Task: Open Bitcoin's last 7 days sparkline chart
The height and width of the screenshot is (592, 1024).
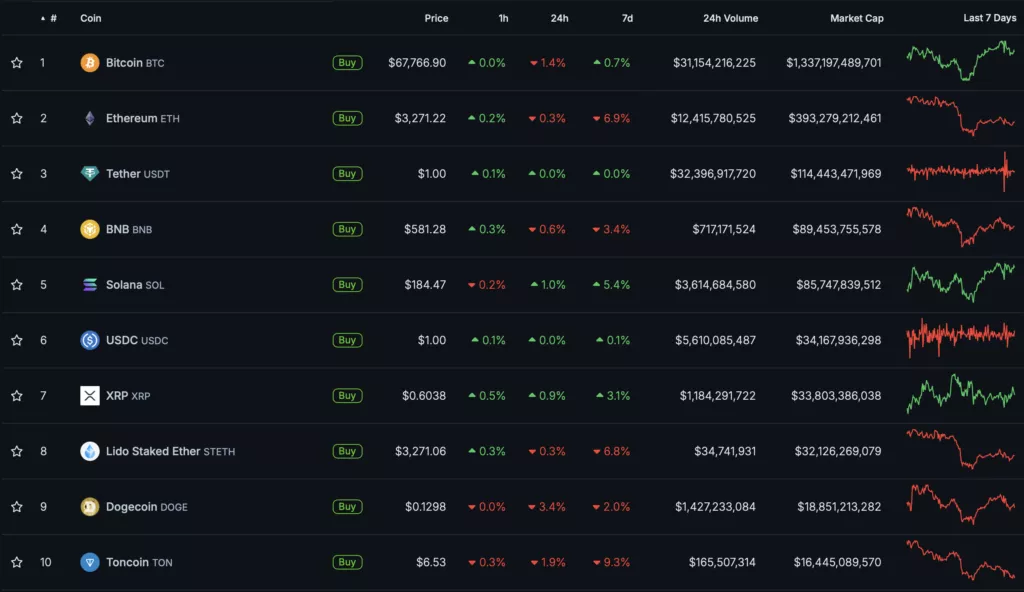Action: pyautogui.click(x=960, y=61)
